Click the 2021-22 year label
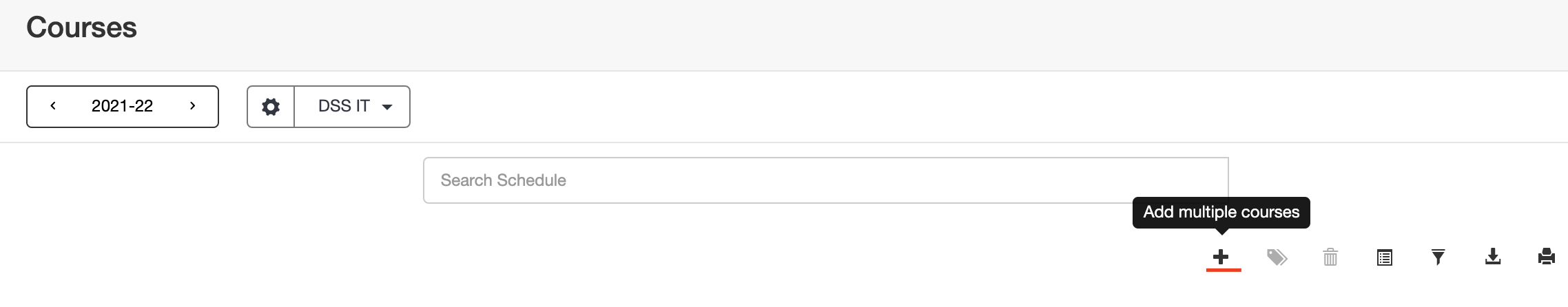Screen dimensions: 1568x307 [x=122, y=106]
